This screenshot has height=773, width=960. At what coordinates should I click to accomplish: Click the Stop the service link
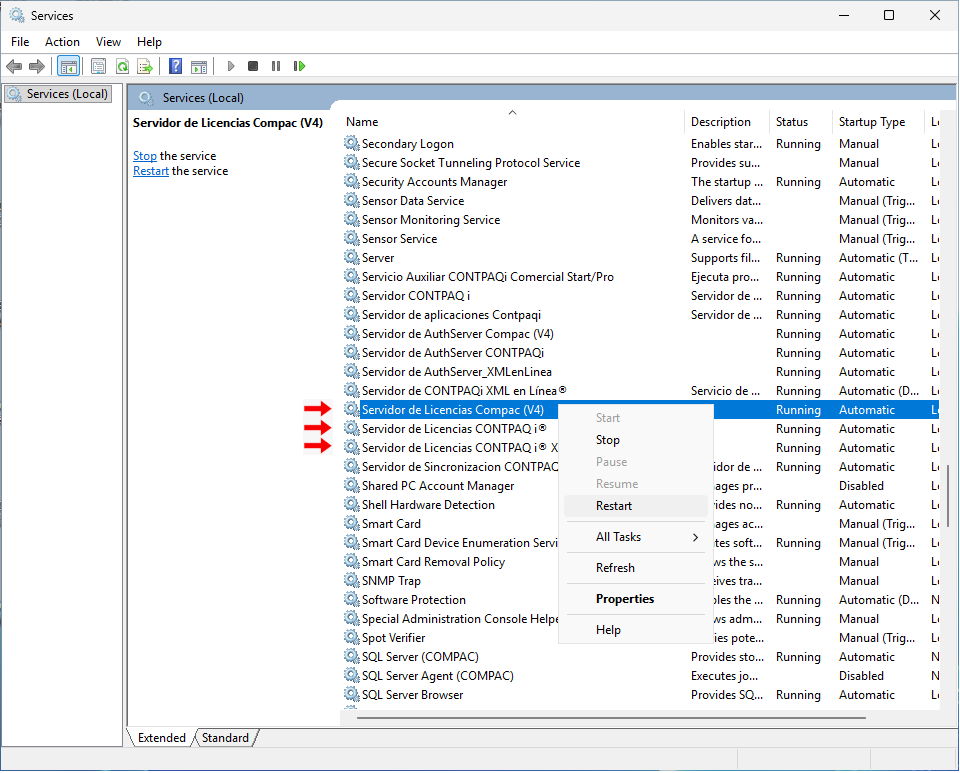click(145, 156)
